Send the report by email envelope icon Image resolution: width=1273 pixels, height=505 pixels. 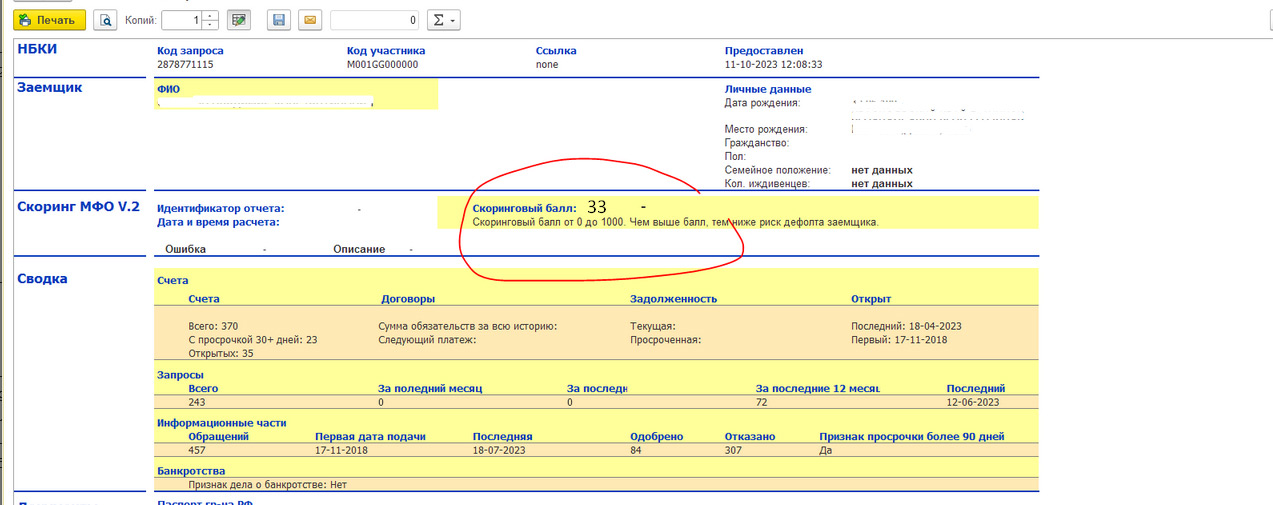pyautogui.click(x=310, y=19)
